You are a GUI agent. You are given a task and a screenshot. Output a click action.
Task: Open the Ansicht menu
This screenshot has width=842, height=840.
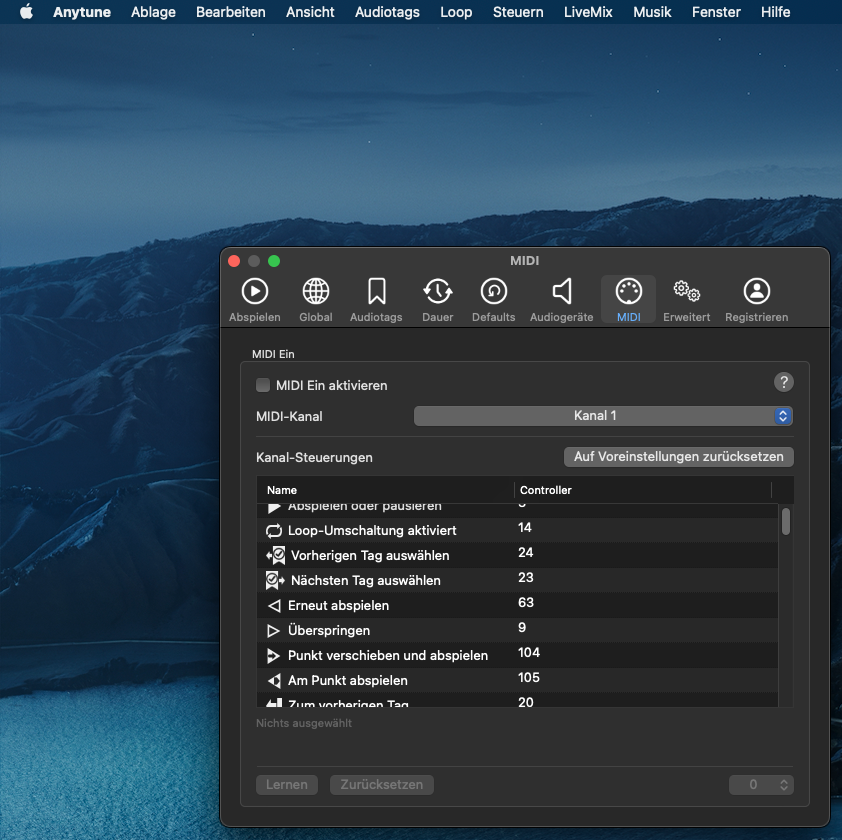[x=310, y=12]
